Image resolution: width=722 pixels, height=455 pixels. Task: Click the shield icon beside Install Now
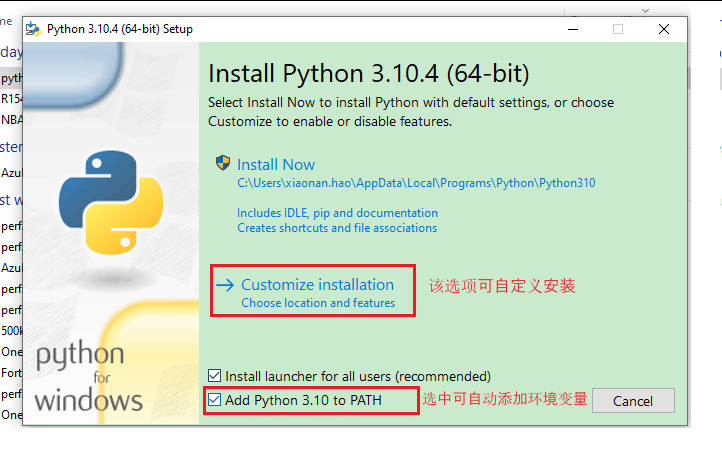224,164
